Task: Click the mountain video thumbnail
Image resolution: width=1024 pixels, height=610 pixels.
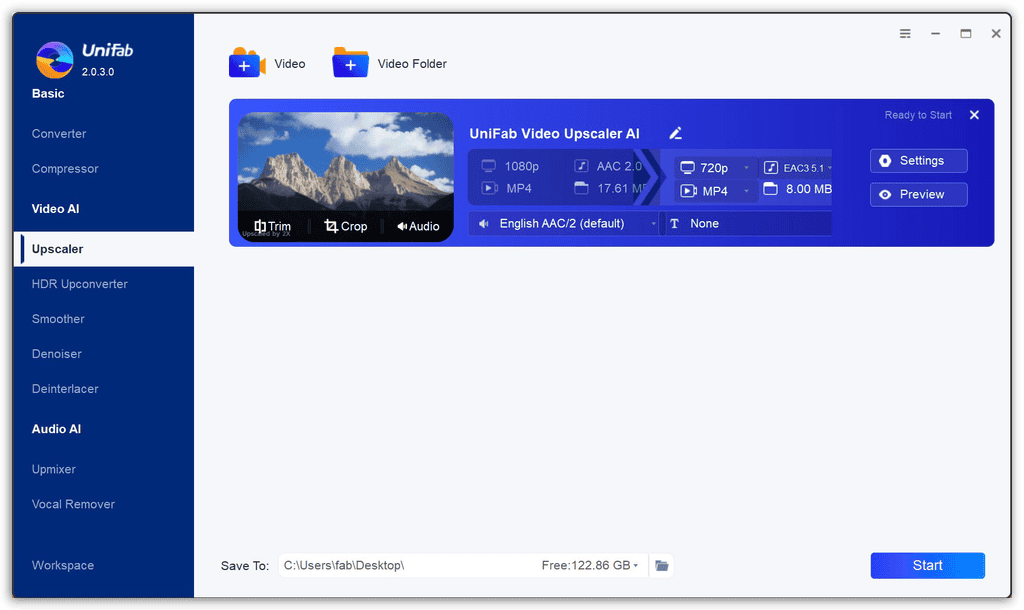Action: 345,176
